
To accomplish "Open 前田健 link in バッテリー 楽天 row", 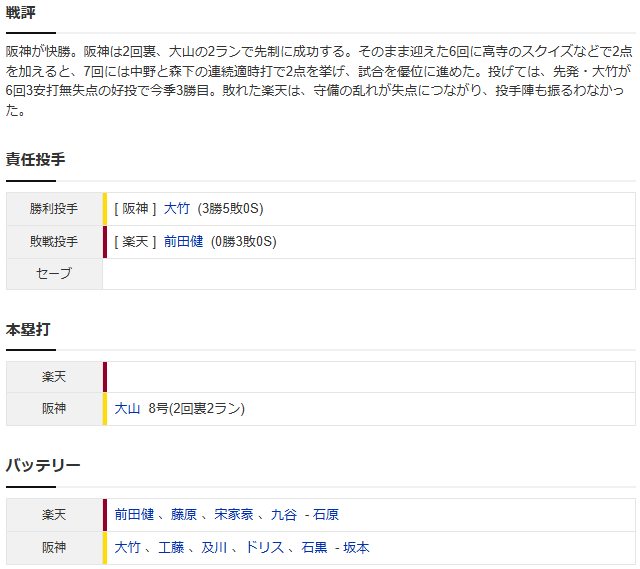I will pos(134,515).
